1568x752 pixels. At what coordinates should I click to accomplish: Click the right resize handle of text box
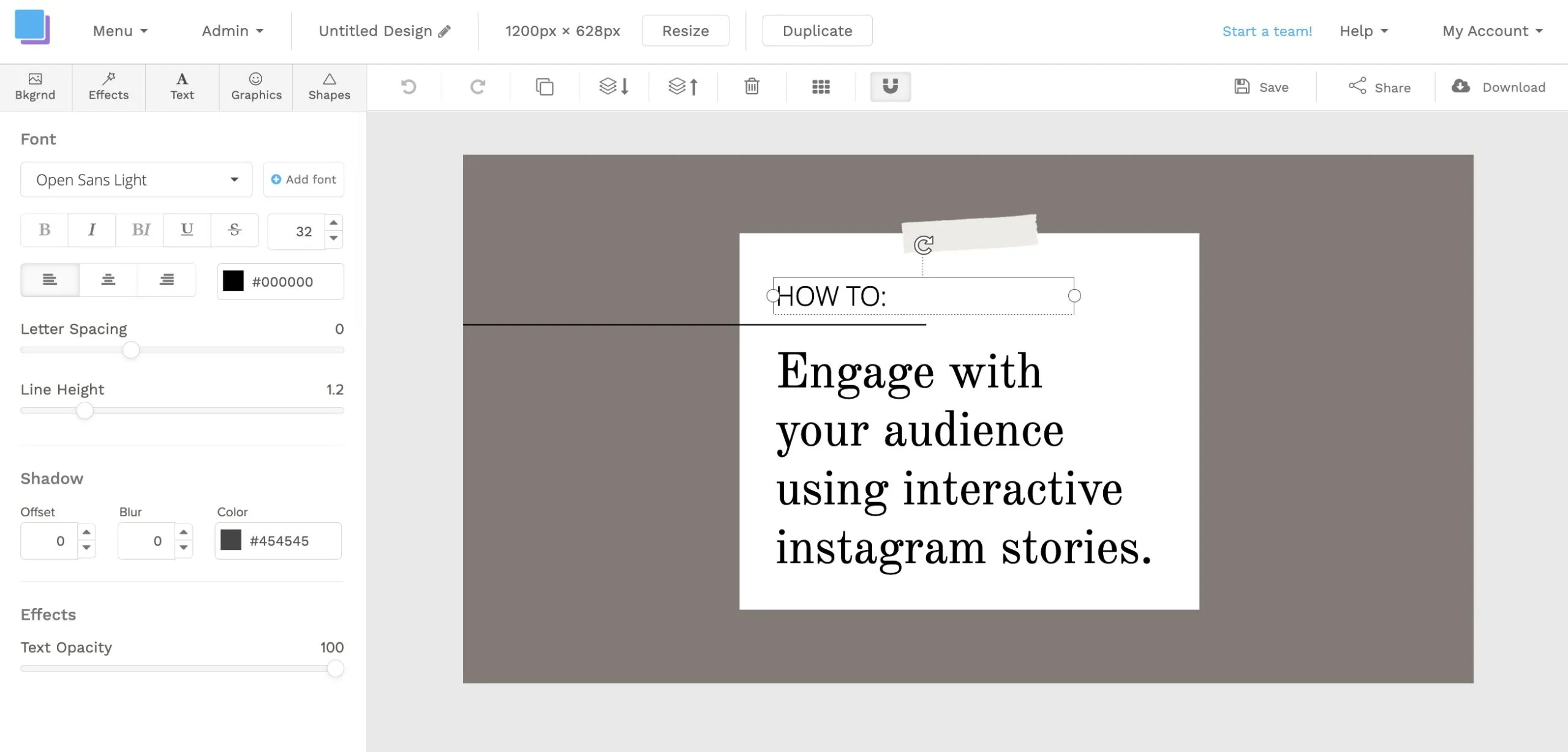pyautogui.click(x=1074, y=296)
